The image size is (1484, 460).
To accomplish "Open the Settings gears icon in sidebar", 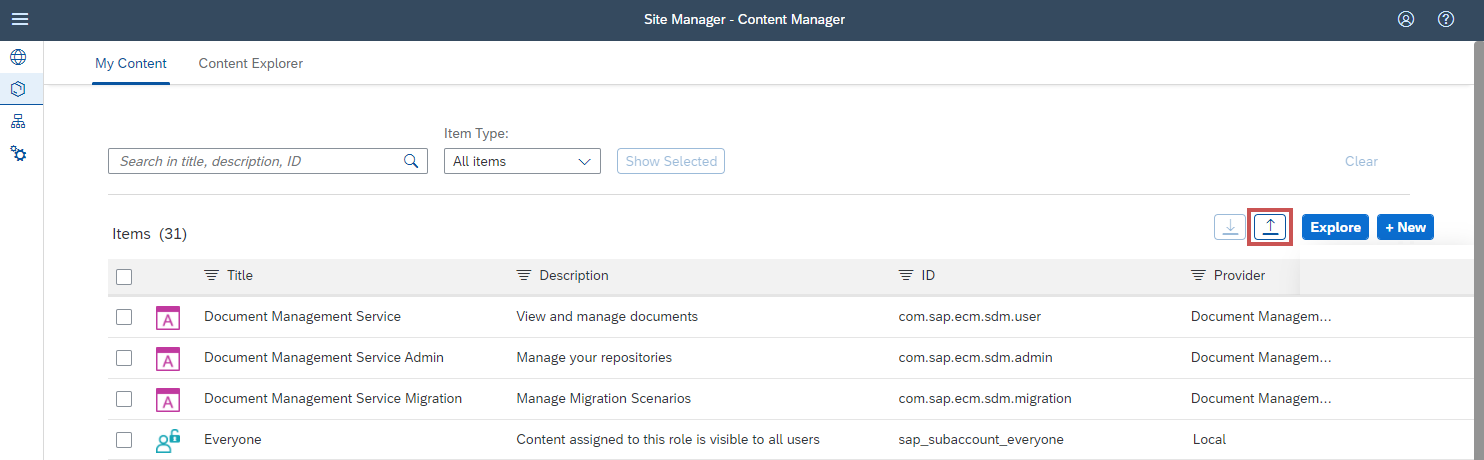I will (x=18, y=154).
